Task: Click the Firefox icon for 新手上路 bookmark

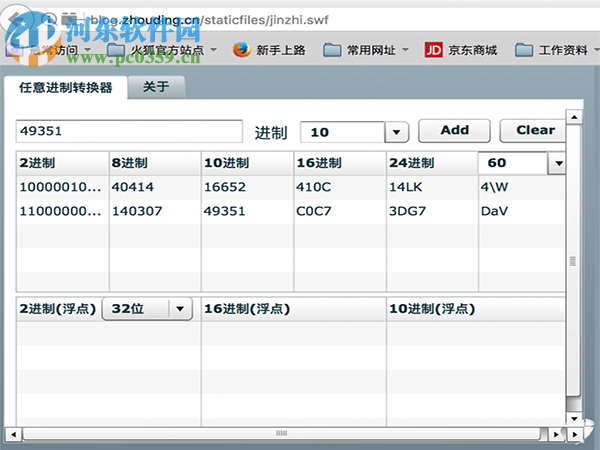Action: pyautogui.click(x=241, y=50)
